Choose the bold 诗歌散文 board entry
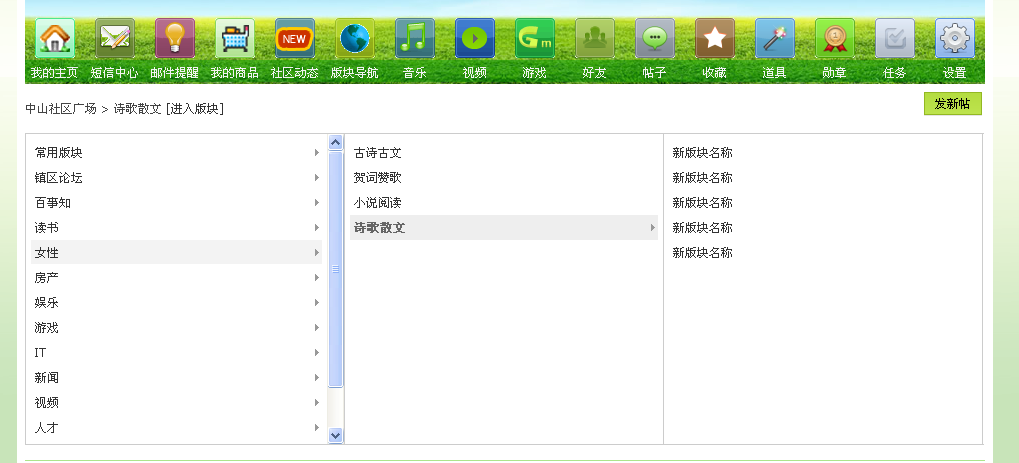The width and height of the screenshot is (1019, 463). [504, 228]
